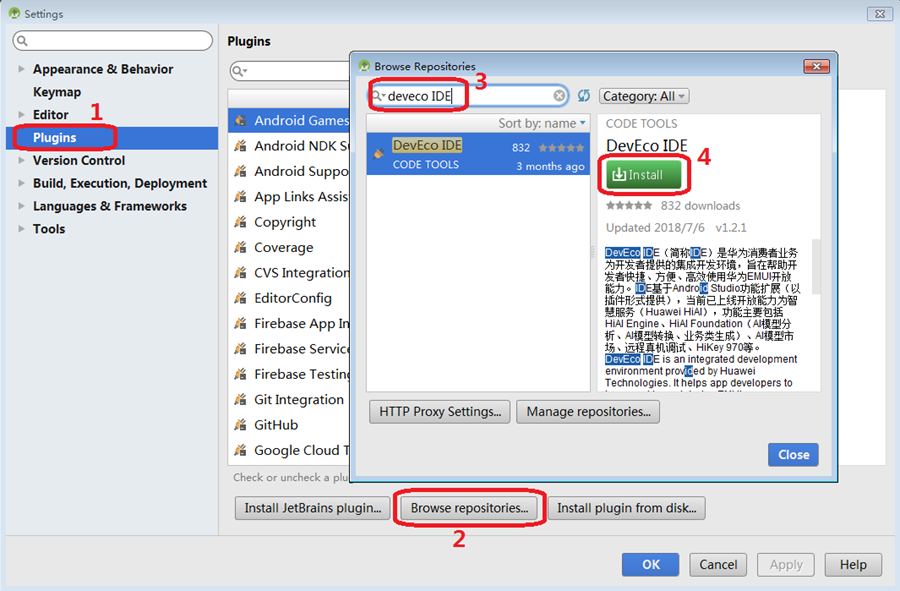Viewport: 900px width, 591px height.
Task: Click the '3 months ago' text
Action: (550, 166)
